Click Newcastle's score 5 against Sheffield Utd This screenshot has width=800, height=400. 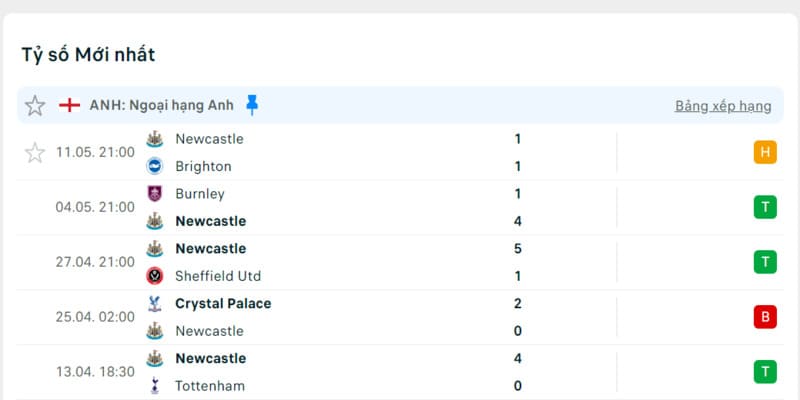pos(517,248)
